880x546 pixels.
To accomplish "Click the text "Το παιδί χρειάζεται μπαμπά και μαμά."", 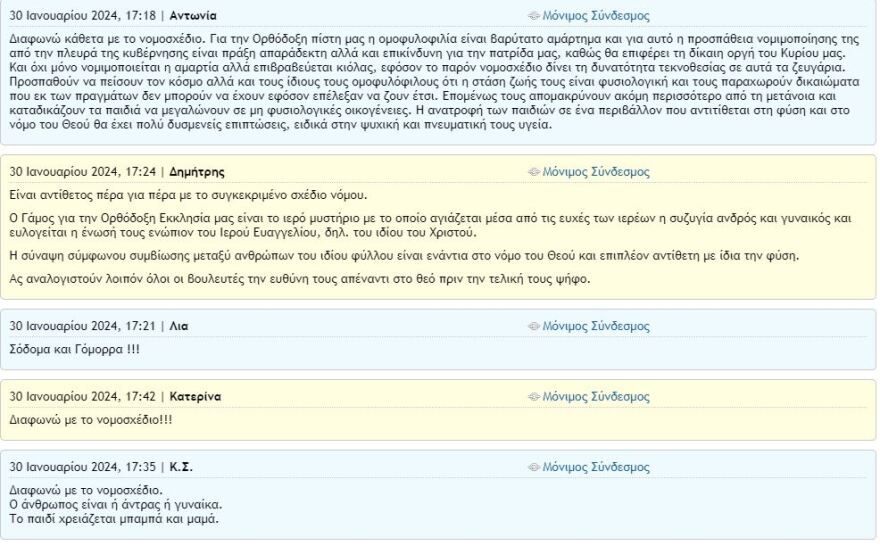I will [113, 519].
